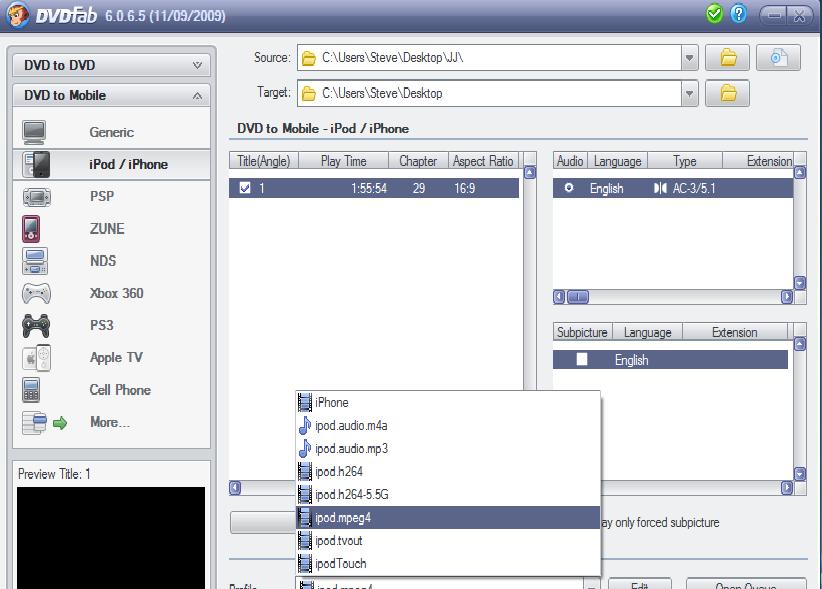Click the Aspect Ratio column header
The height and width of the screenshot is (589, 822).
[483, 161]
